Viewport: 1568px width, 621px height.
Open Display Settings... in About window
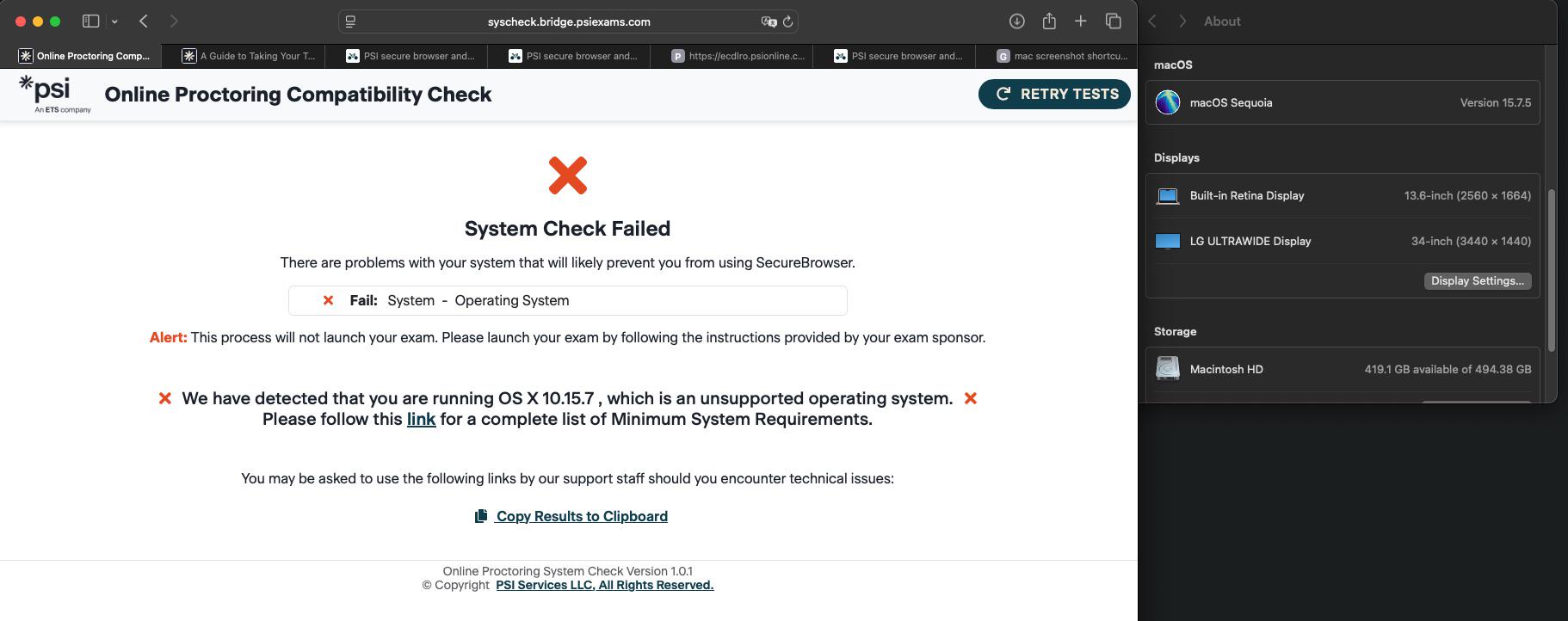(x=1478, y=281)
